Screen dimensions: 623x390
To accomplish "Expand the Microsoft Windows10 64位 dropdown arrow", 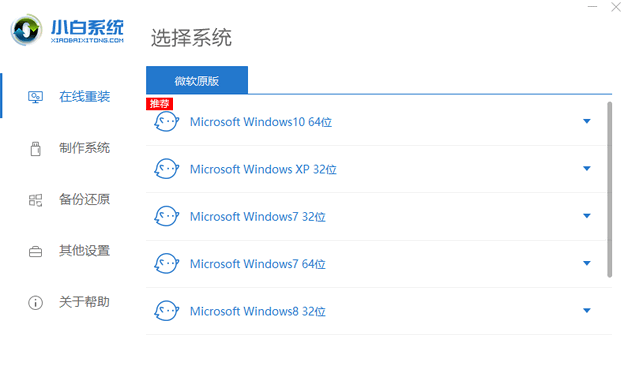I will [x=586, y=121].
